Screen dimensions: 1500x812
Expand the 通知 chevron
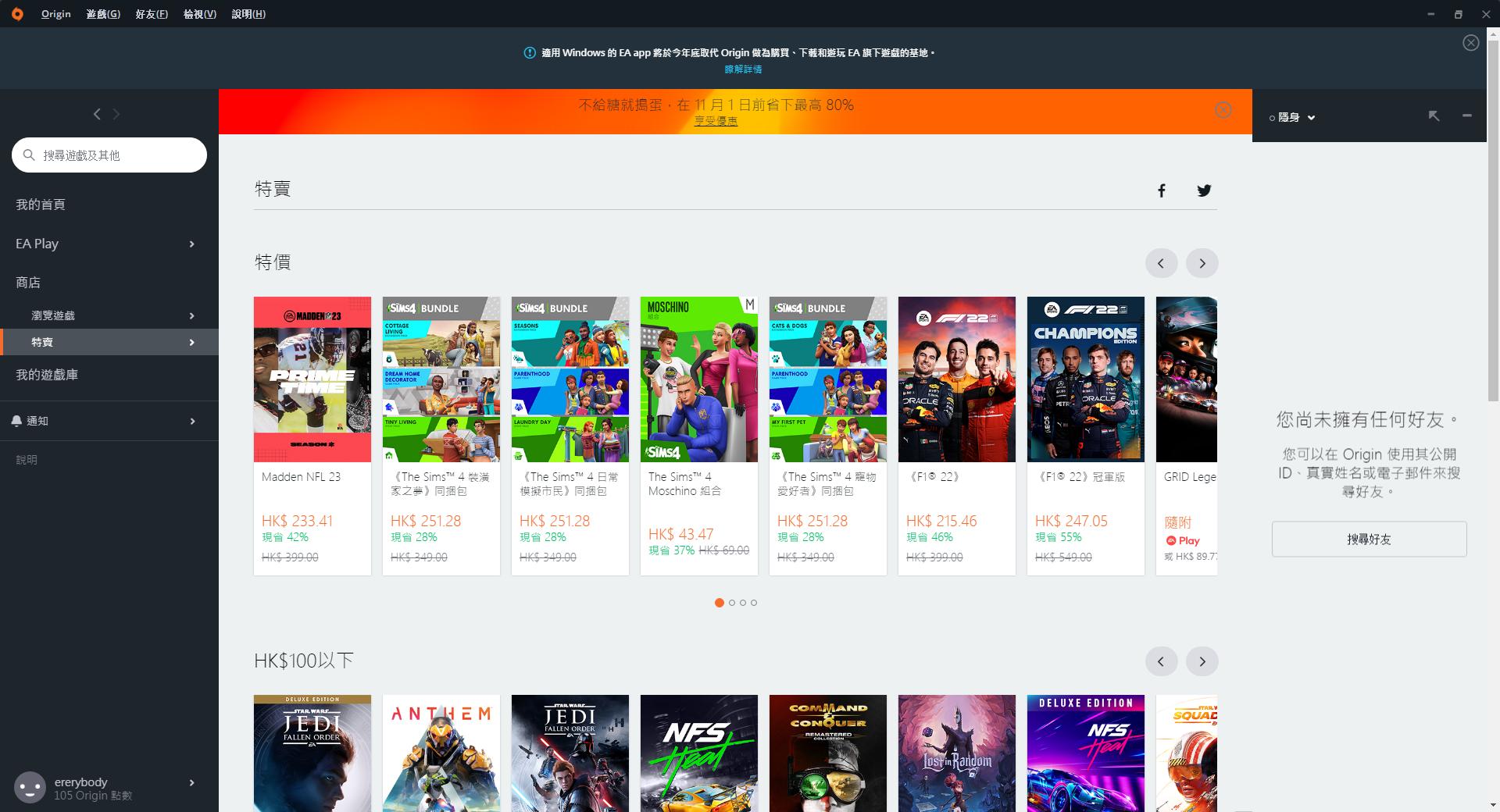pos(191,421)
